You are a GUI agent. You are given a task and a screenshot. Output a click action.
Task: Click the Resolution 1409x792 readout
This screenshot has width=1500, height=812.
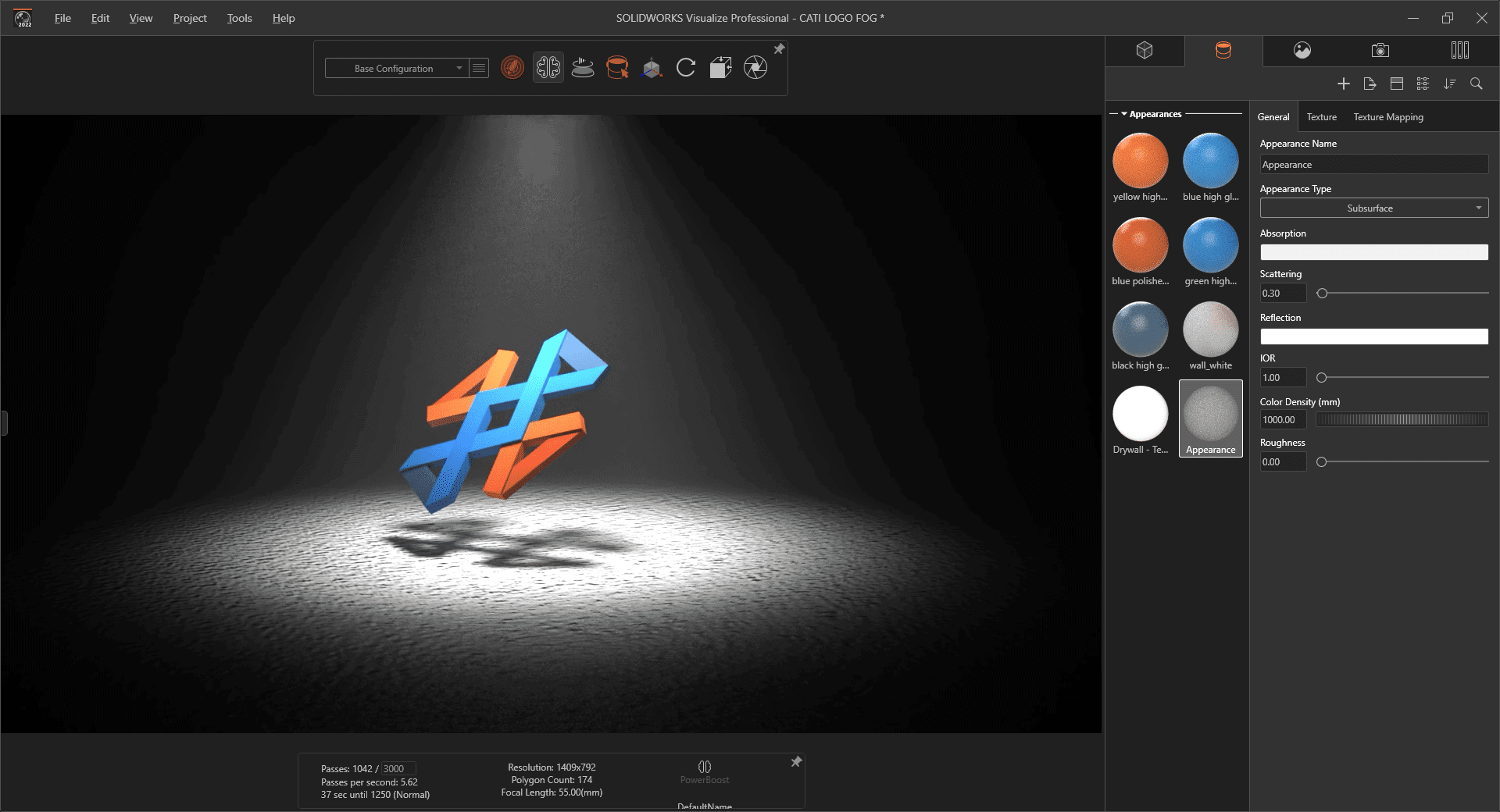pos(552,767)
